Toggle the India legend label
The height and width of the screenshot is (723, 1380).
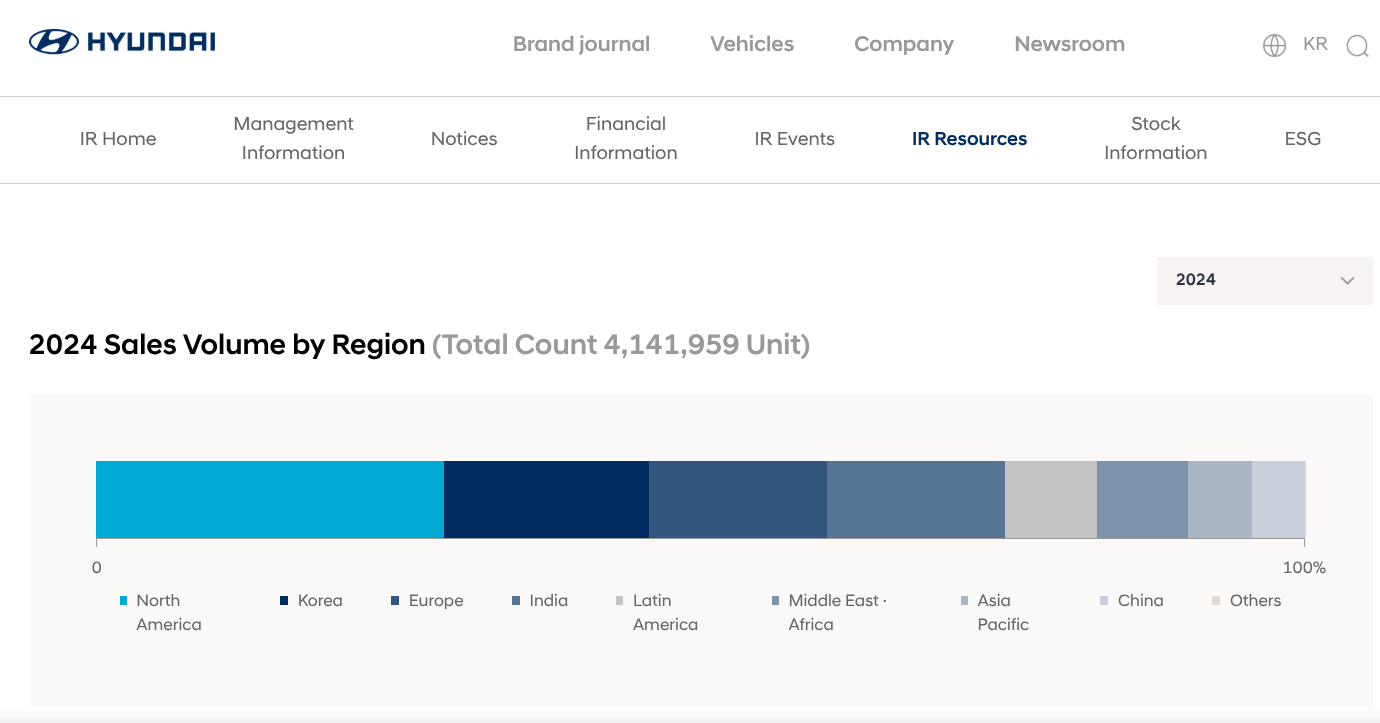[x=549, y=601]
